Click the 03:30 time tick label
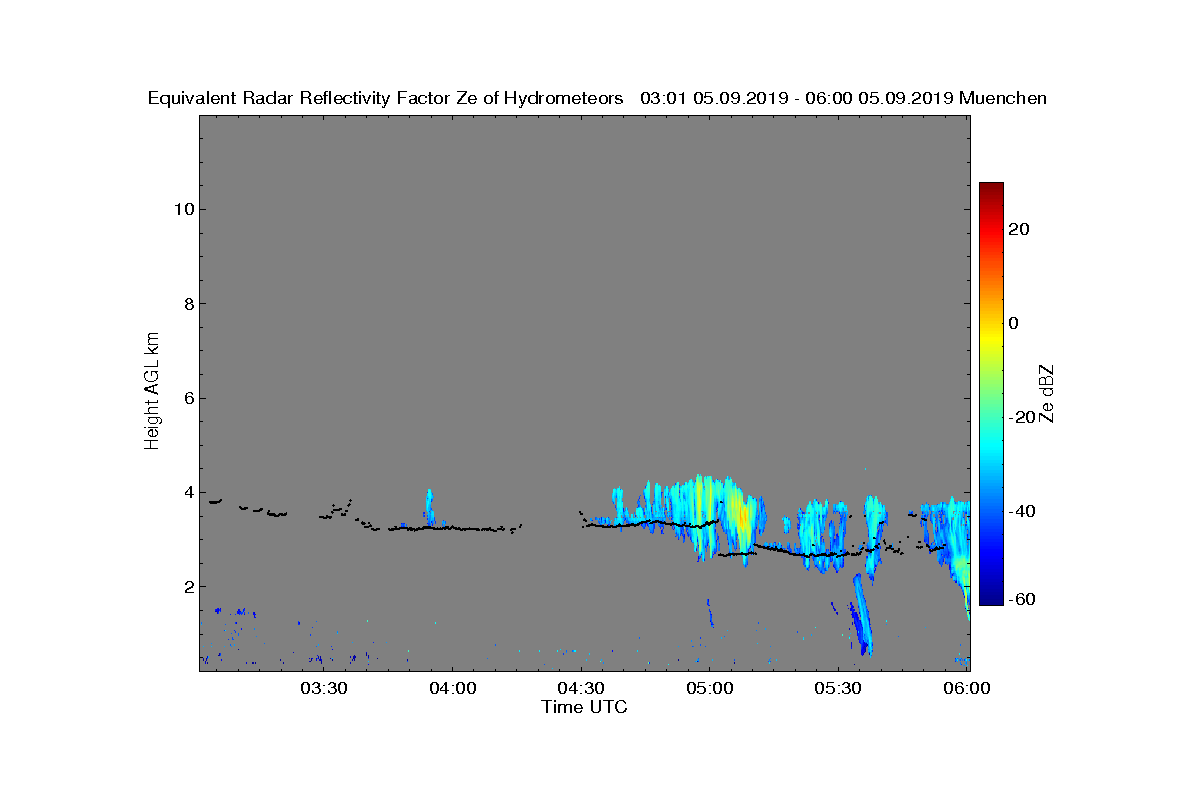The width and height of the screenshot is (1200, 800). pos(324,688)
